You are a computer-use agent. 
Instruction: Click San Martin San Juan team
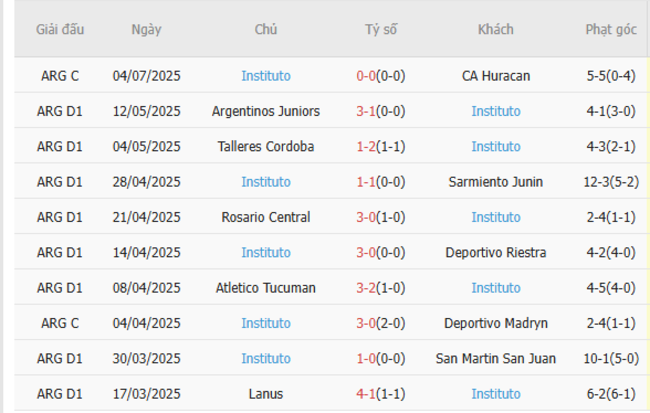[496, 359]
